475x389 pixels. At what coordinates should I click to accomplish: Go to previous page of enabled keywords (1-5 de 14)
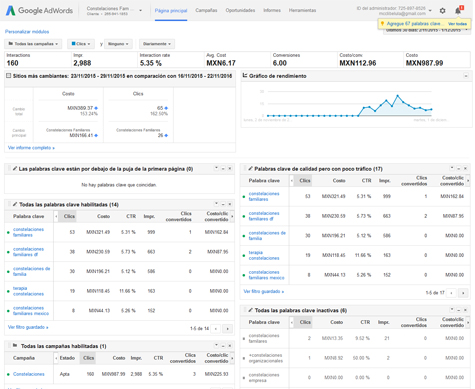click(216, 329)
